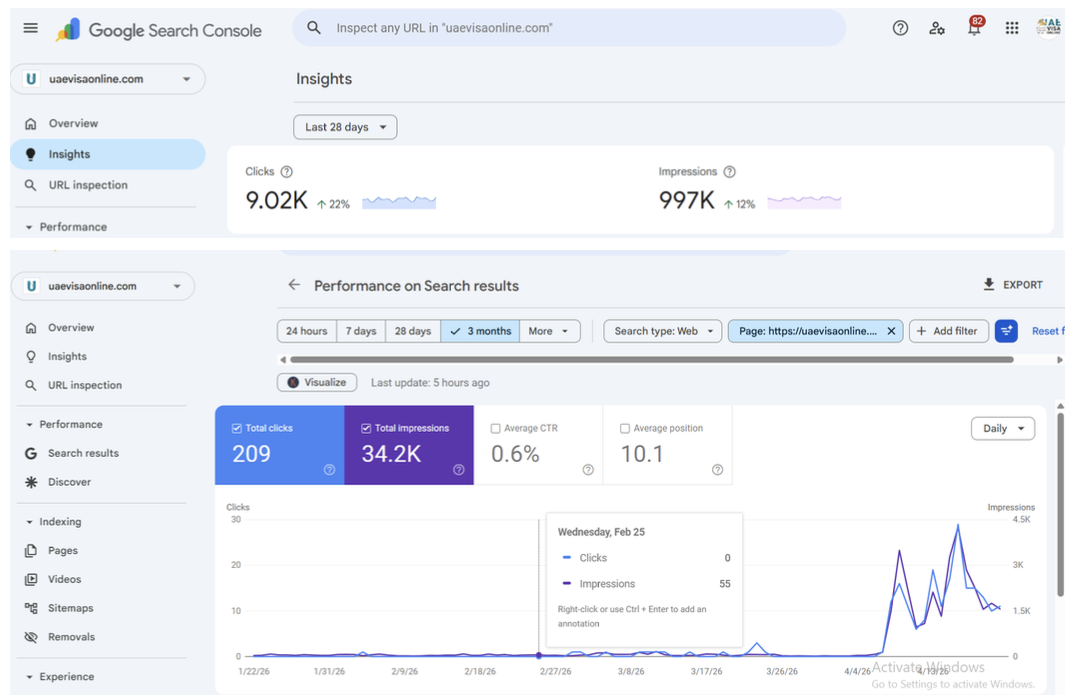Click the EXPORT label
Screen dimensions: 1076x698
(1022, 285)
